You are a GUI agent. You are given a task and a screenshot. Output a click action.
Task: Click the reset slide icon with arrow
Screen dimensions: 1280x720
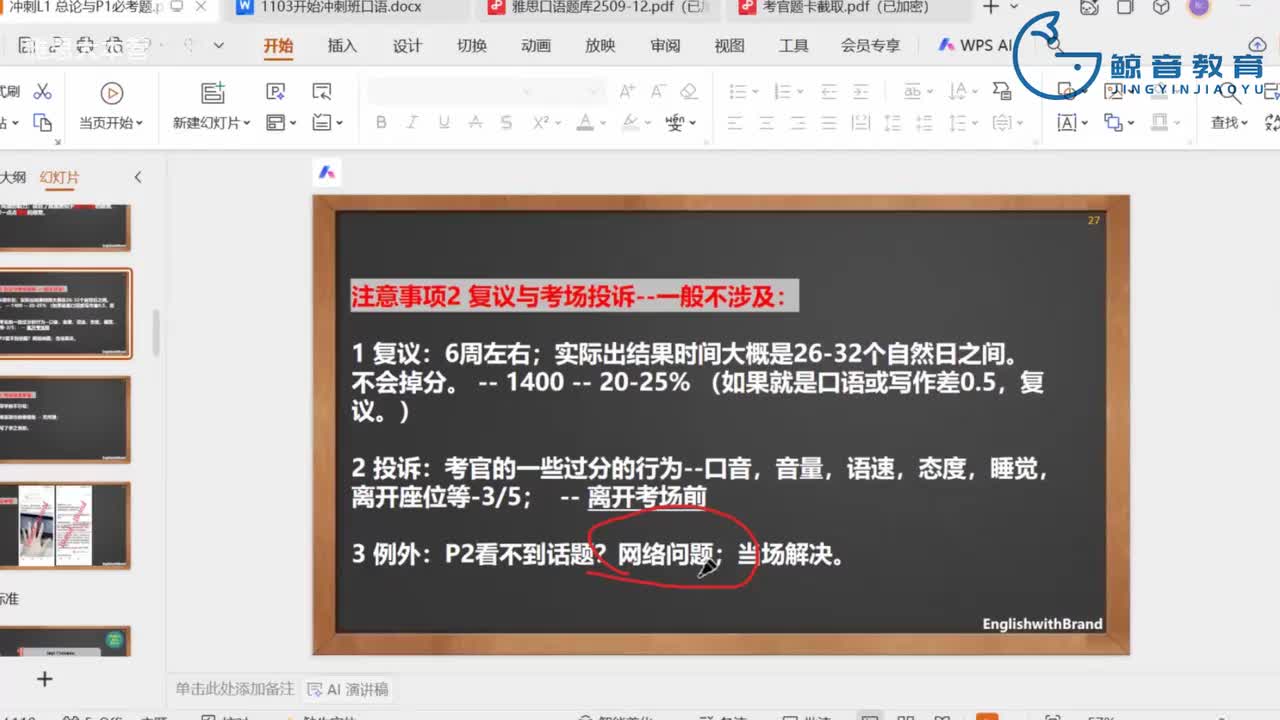pos(322,92)
